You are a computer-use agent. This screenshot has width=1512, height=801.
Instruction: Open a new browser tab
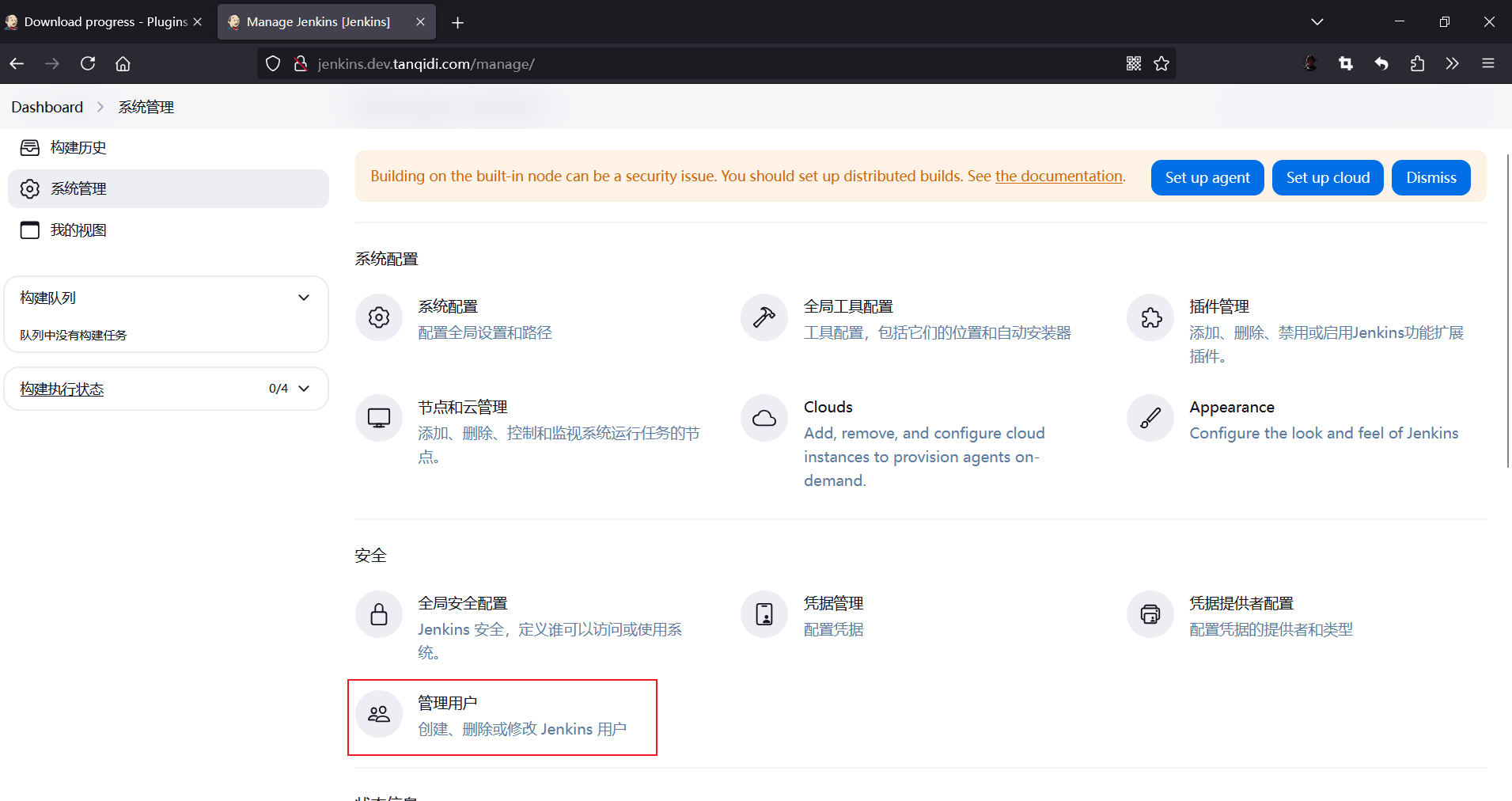[457, 22]
